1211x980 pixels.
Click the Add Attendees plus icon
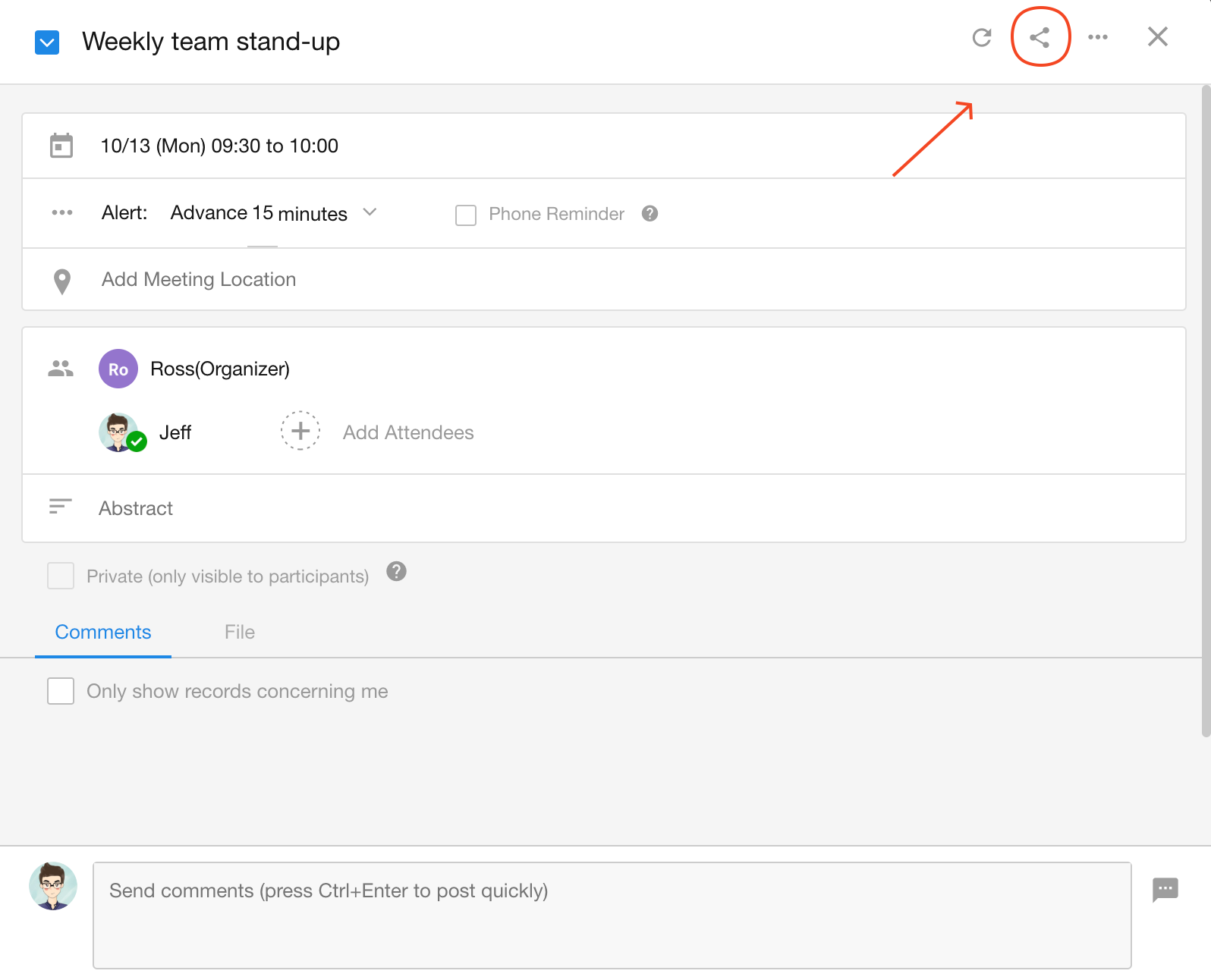(x=300, y=432)
